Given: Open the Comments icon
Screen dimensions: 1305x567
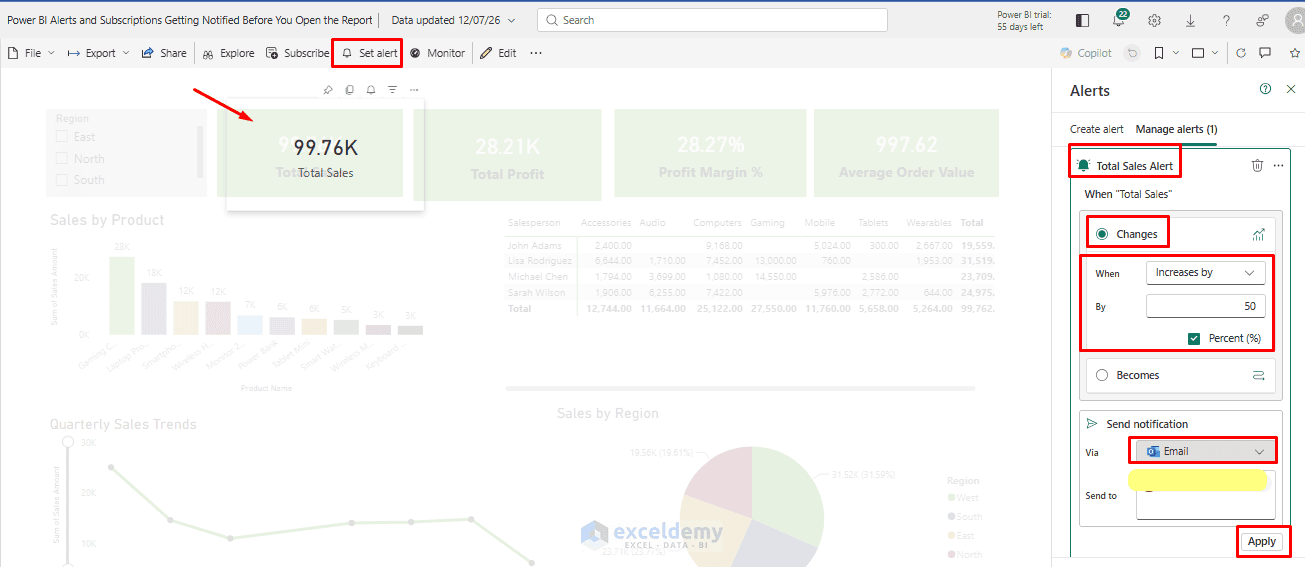Looking at the screenshot, I should click(x=1265, y=53).
